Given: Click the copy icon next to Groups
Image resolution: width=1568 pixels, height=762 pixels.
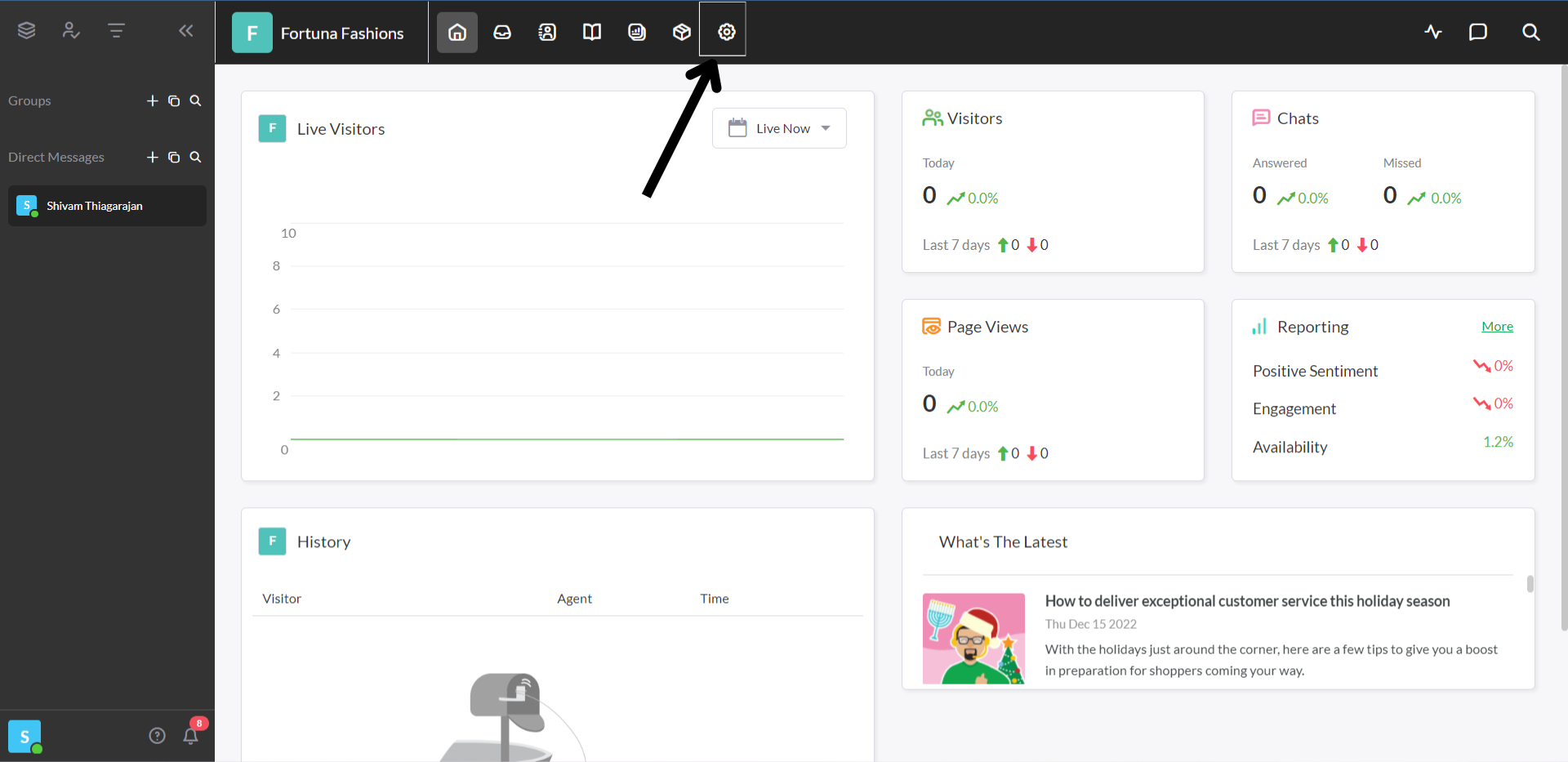Looking at the screenshot, I should 174,100.
